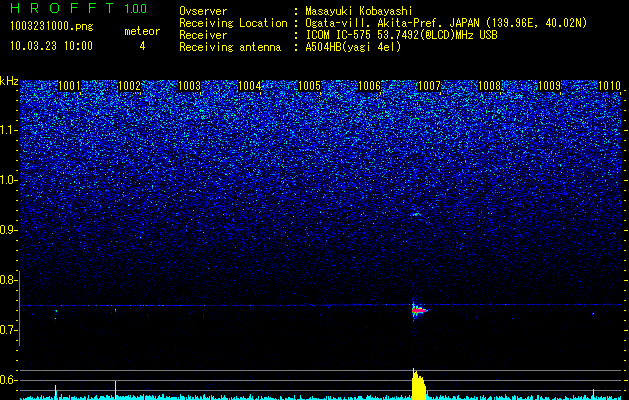Click time marker 1010
629x400 pixels.
point(609,86)
